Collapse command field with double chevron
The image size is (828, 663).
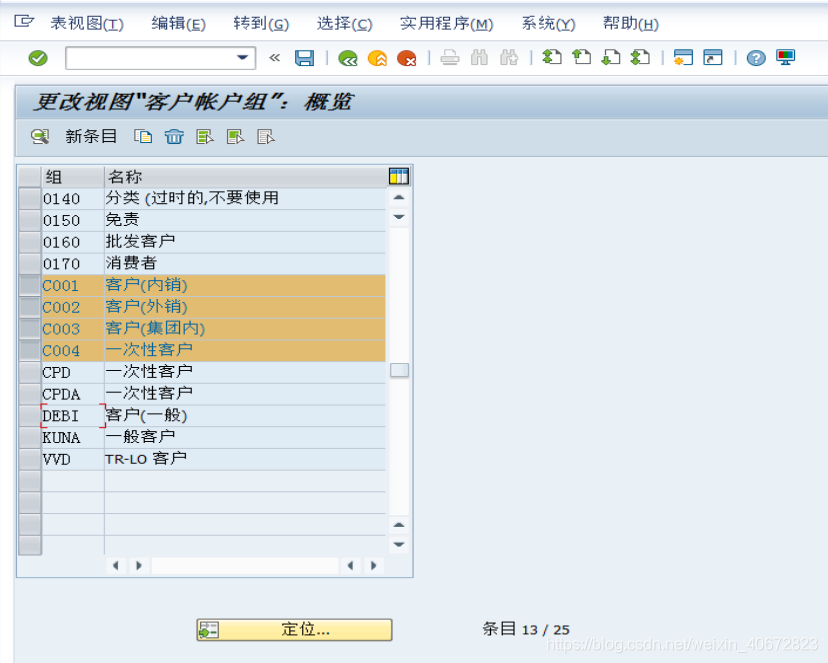click(275, 58)
